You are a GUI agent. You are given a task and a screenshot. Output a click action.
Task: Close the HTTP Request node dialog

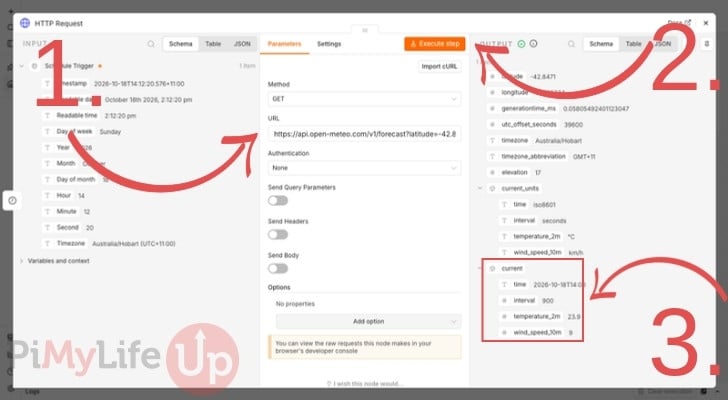click(706, 23)
